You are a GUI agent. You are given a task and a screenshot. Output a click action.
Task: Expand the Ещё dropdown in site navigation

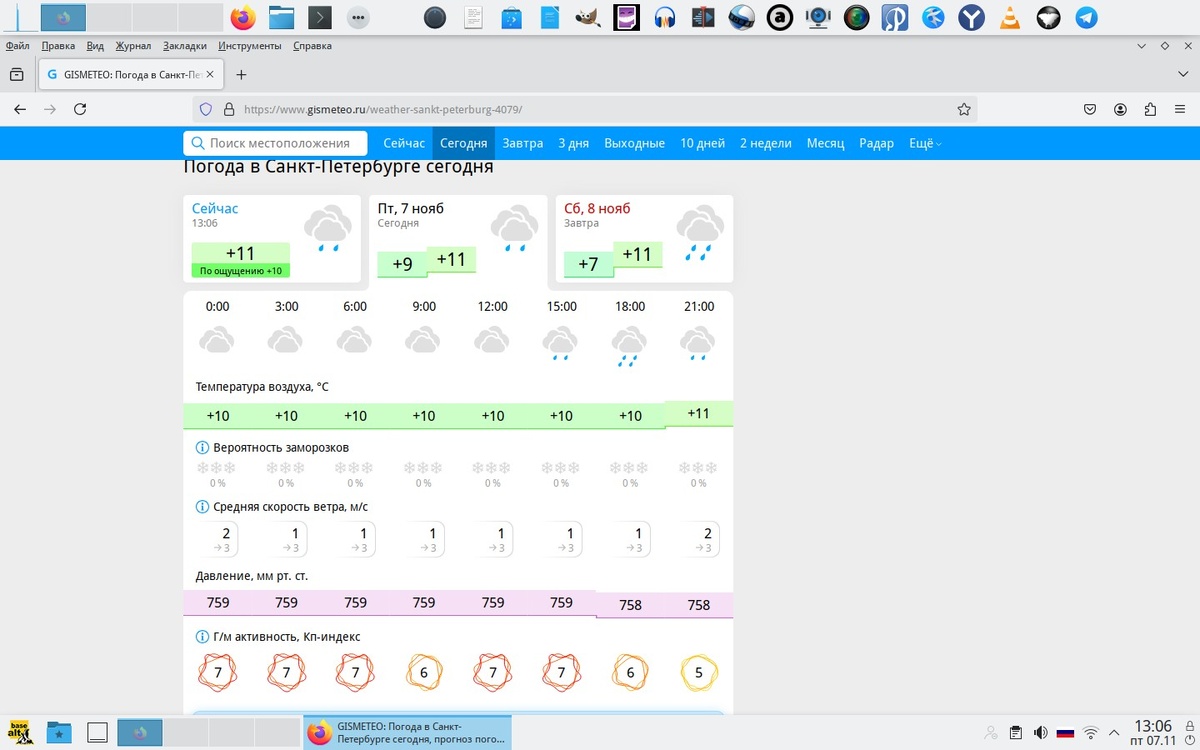click(x=925, y=143)
